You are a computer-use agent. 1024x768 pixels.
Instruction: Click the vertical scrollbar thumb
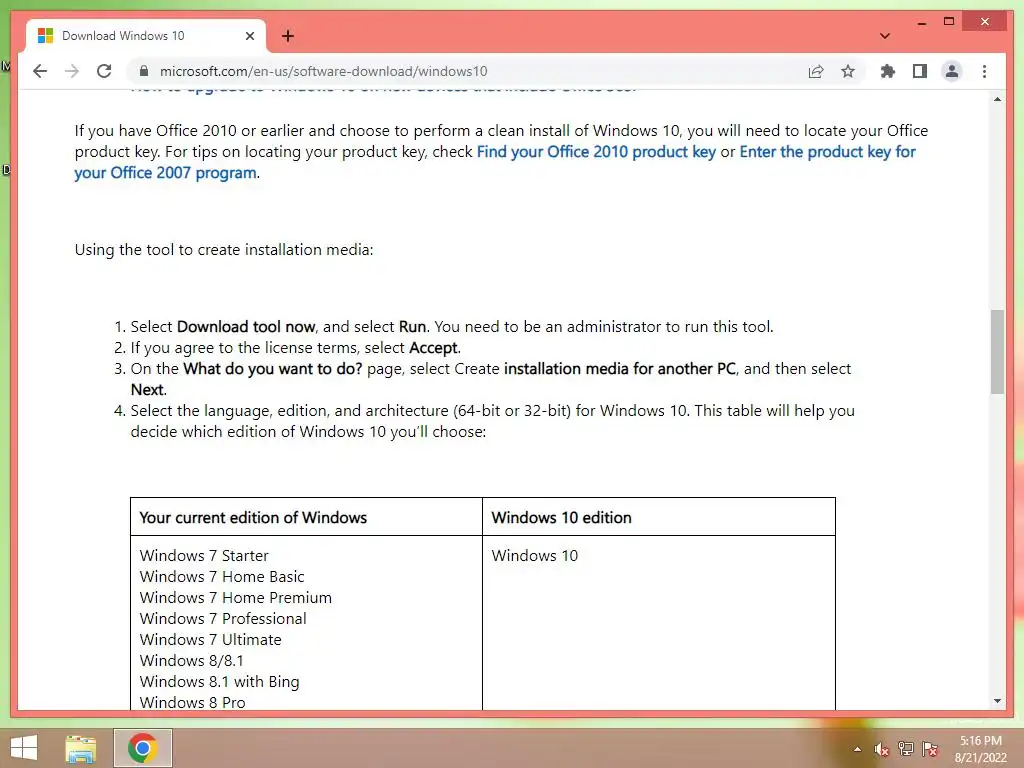pyautogui.click(x=997, y=351)
